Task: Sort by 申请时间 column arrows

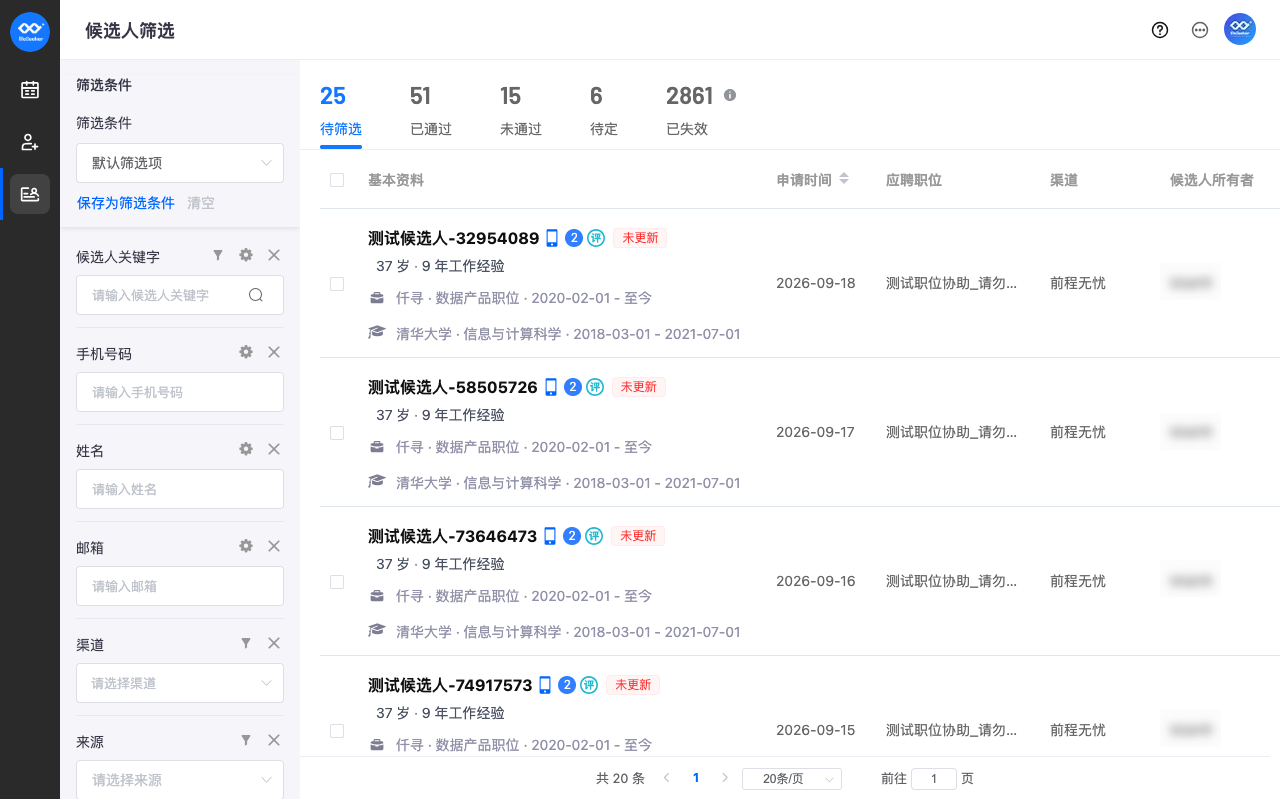Action: click(844, 179)
